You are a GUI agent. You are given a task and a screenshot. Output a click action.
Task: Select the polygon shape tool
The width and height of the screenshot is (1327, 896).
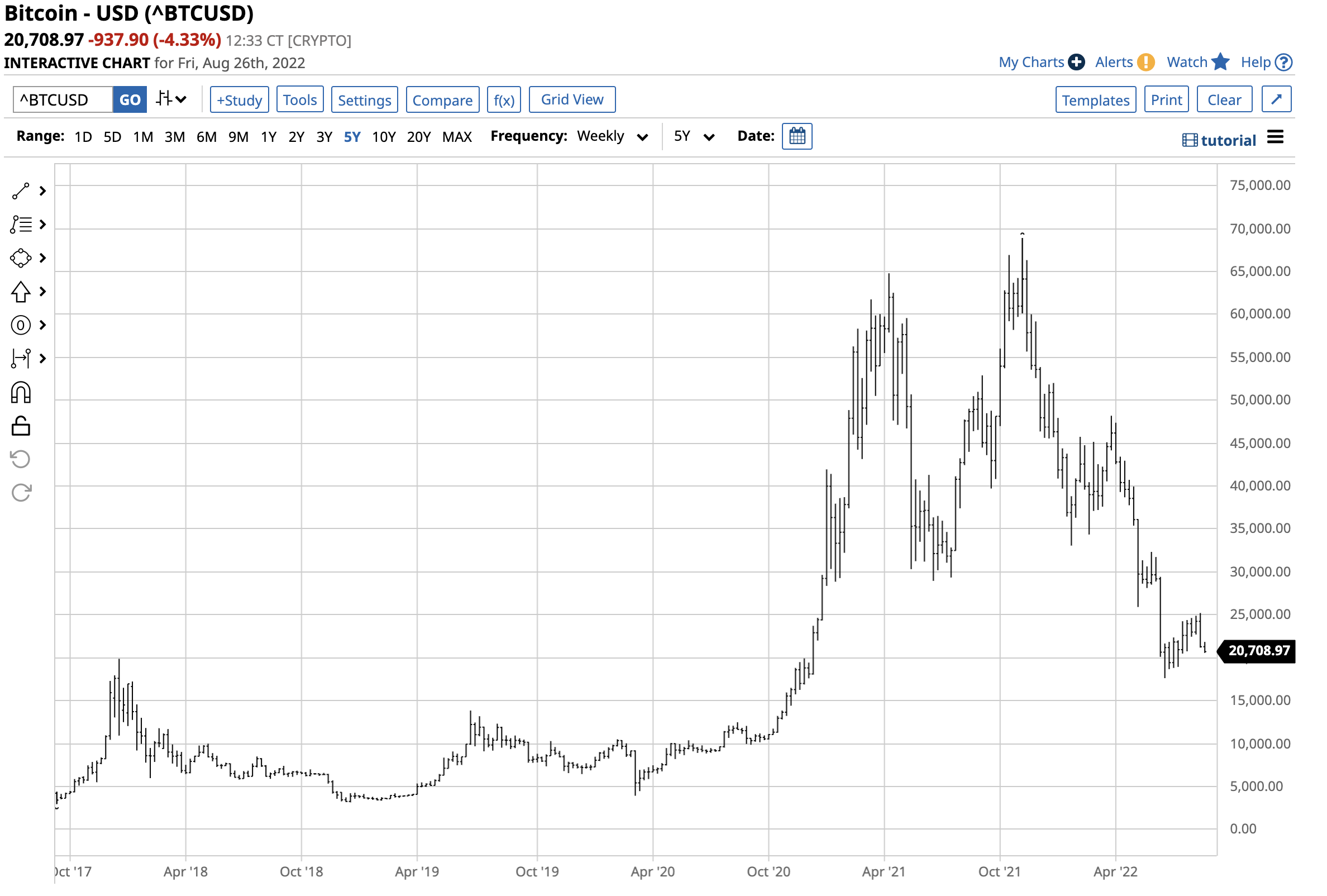(21, 259)
